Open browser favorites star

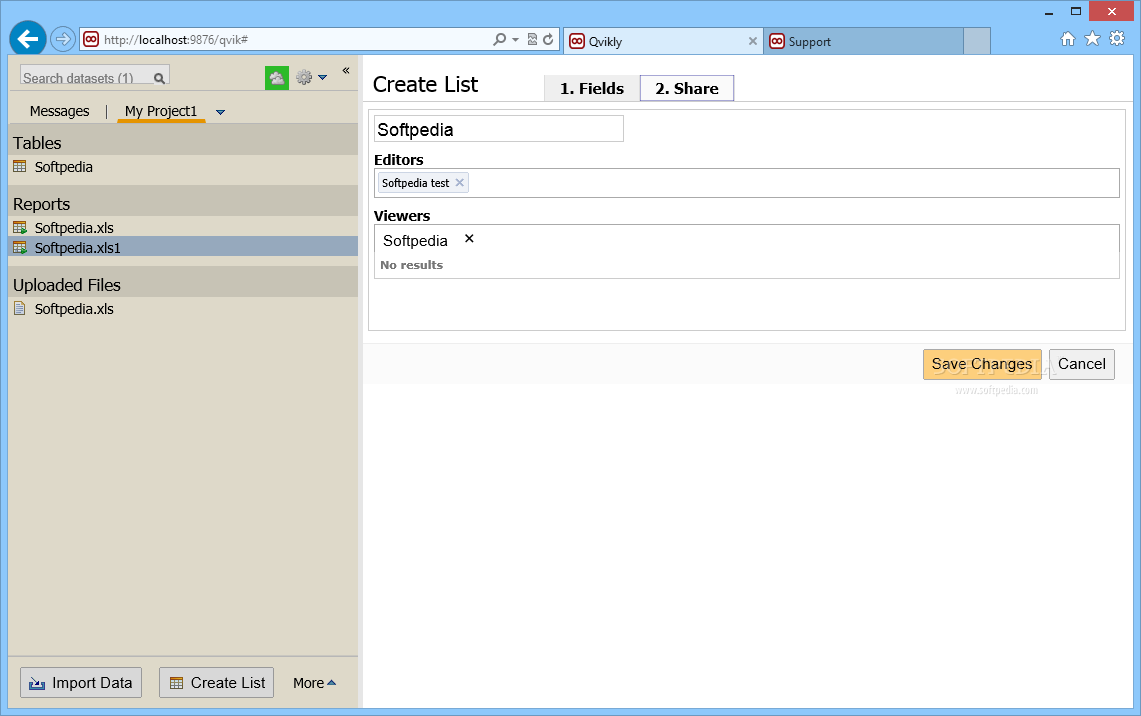pos(1092,39)
